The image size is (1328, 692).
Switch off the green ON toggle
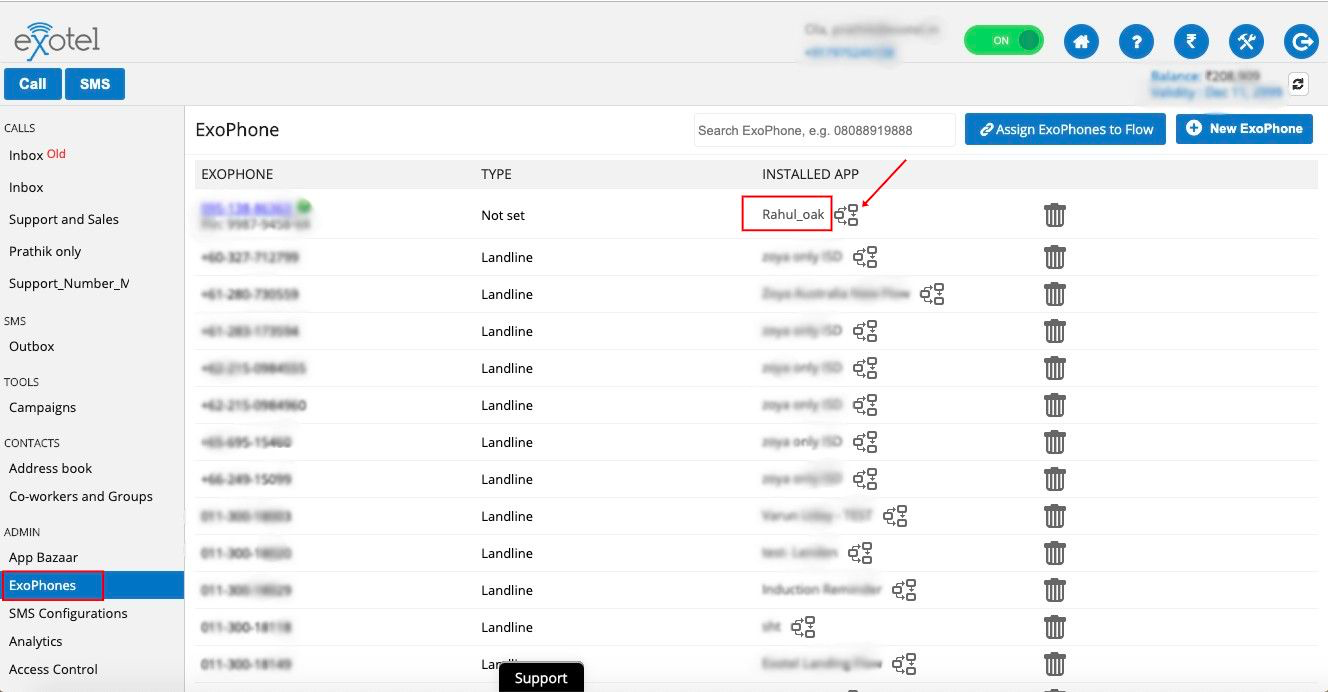[1003, 41]
